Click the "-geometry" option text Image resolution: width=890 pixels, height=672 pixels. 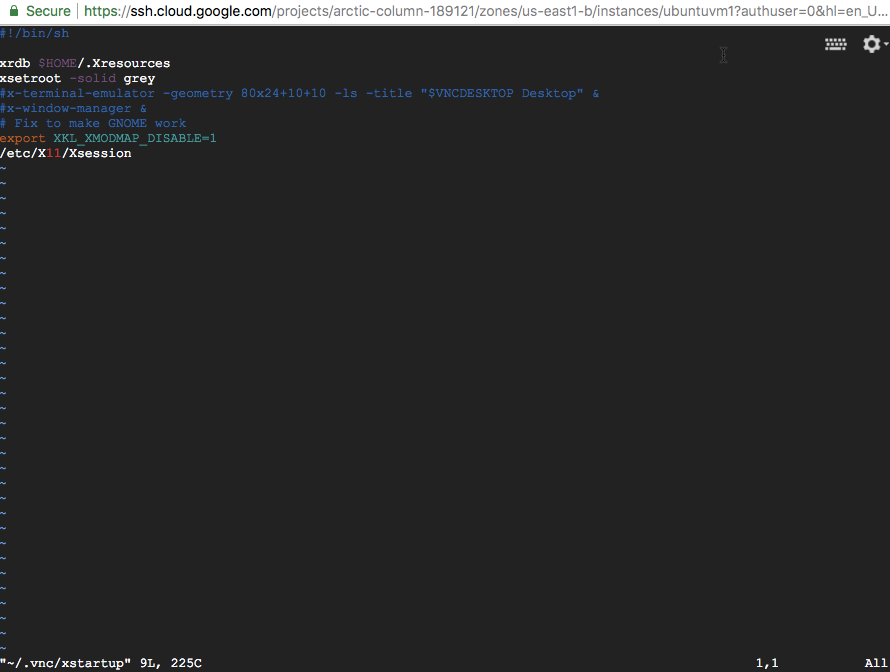198,93
